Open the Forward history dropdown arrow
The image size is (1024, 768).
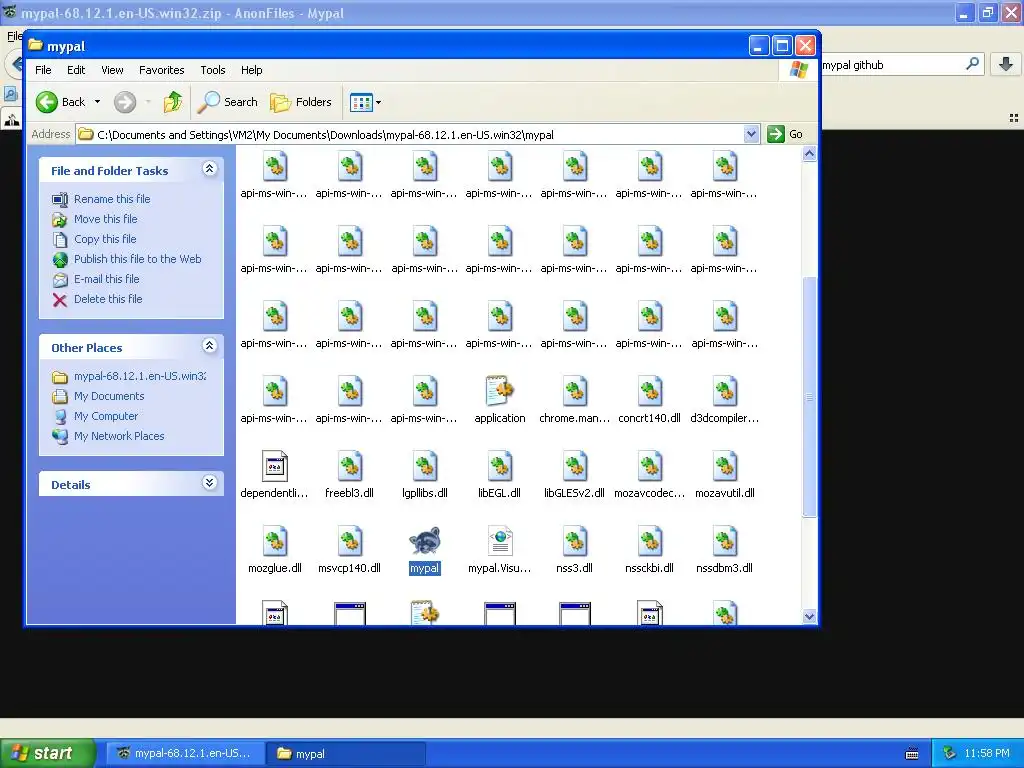[148, 102]
